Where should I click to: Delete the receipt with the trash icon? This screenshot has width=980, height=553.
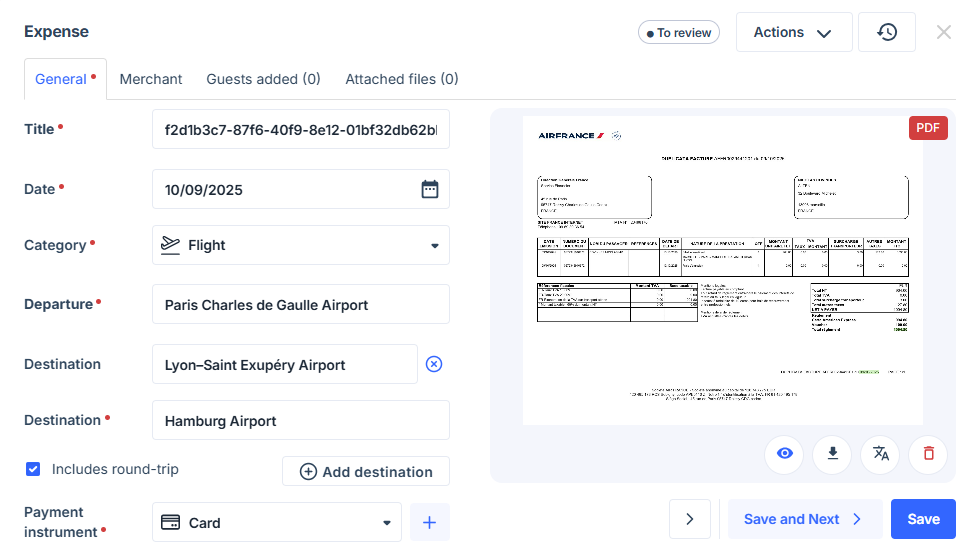click(x=929, y=454)
